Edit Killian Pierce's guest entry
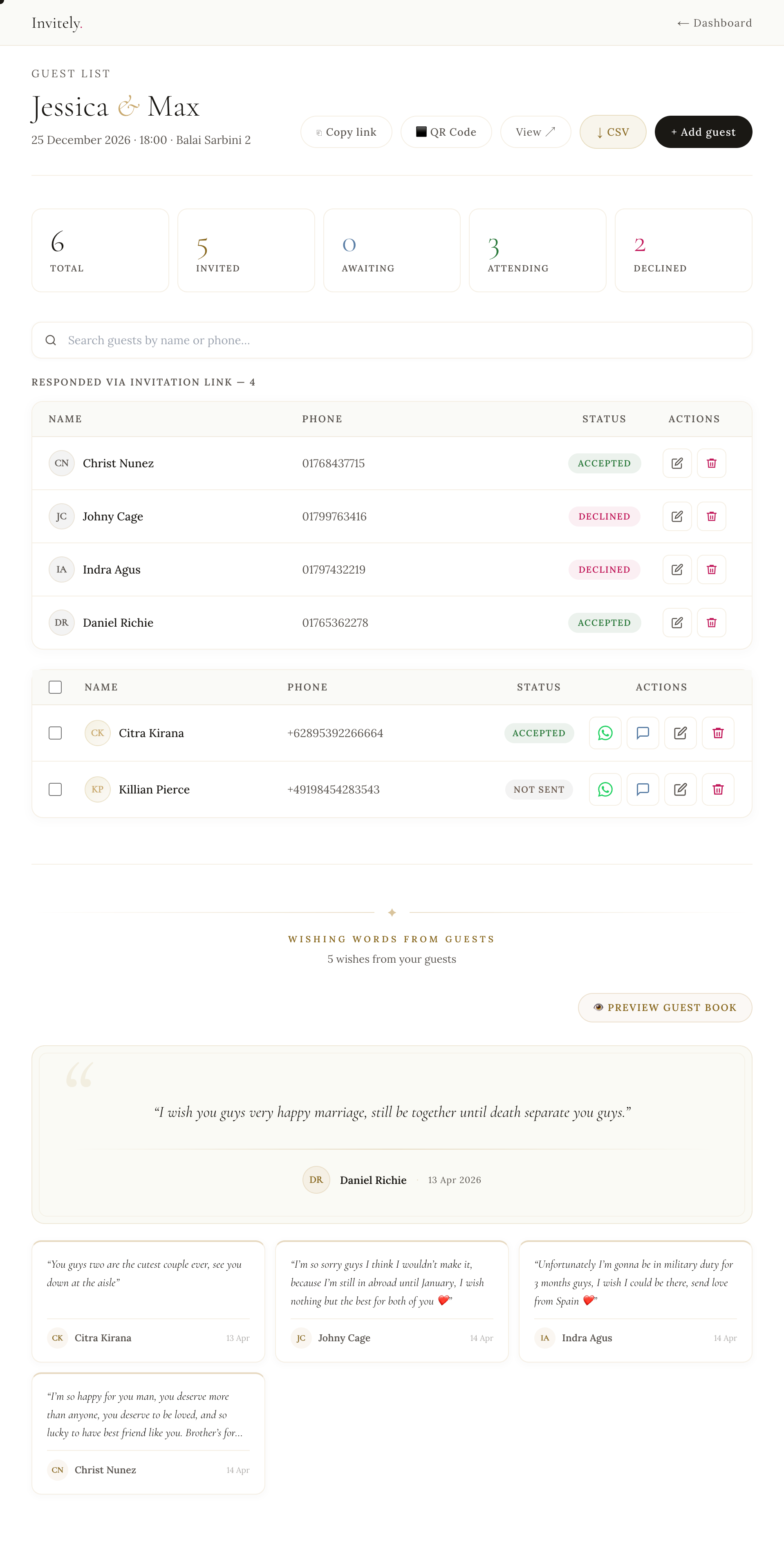 [680, 789]
